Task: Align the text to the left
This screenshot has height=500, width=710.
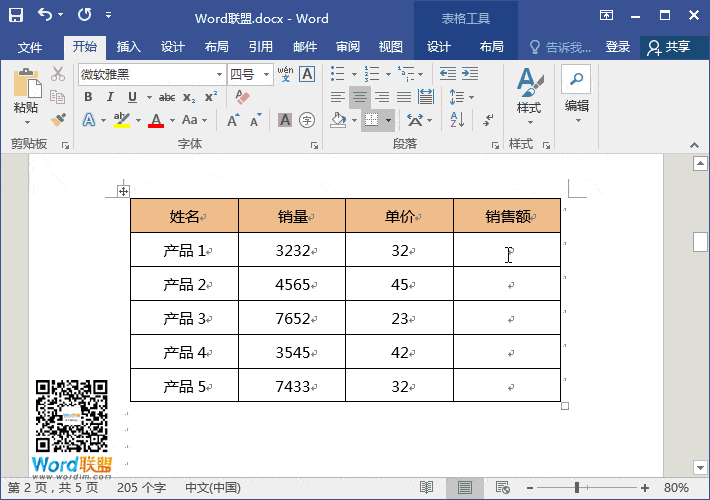Action: point(337,97)
